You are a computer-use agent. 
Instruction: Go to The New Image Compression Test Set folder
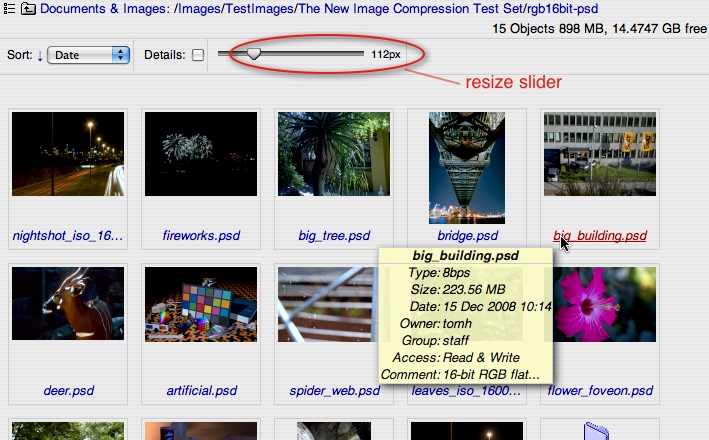[411, 9]
